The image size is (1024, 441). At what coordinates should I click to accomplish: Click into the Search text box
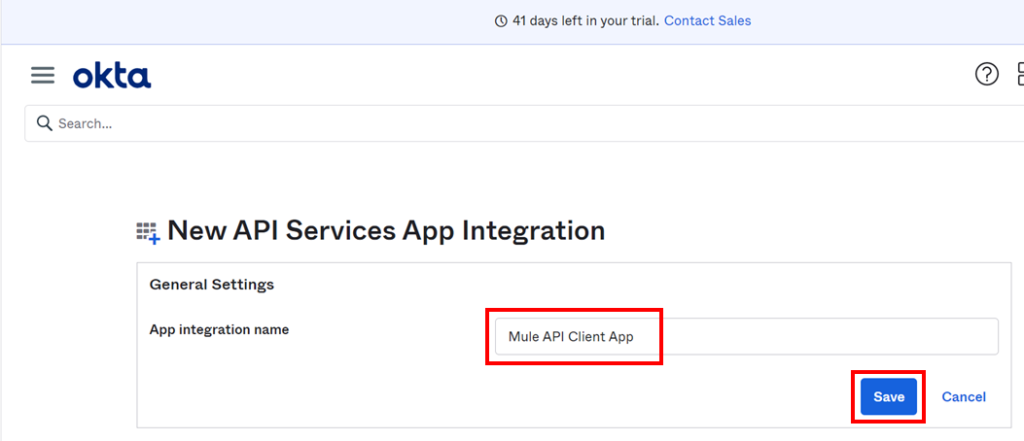(500, 124)
